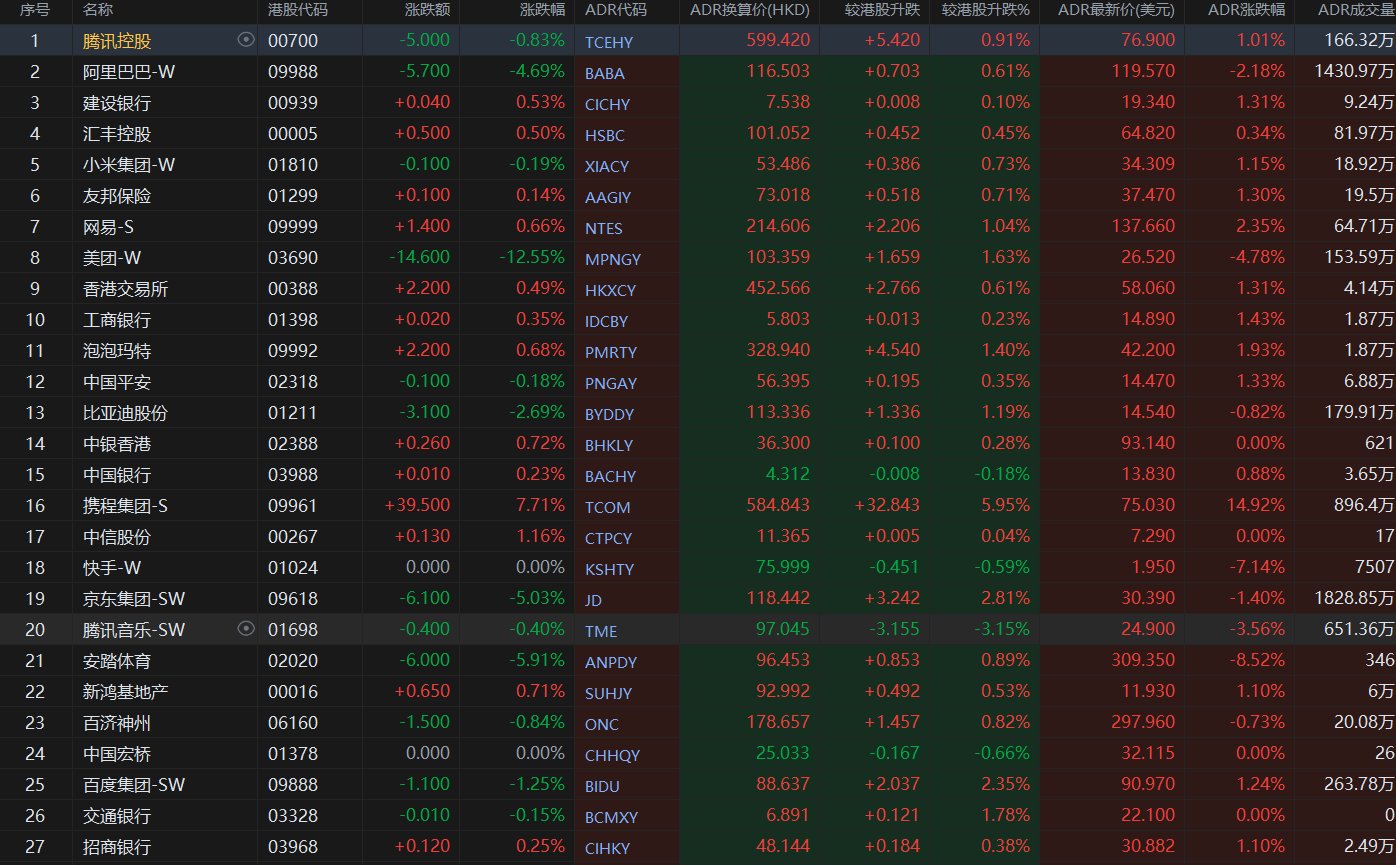Click ADR code BIDU

tap(603, 786)
